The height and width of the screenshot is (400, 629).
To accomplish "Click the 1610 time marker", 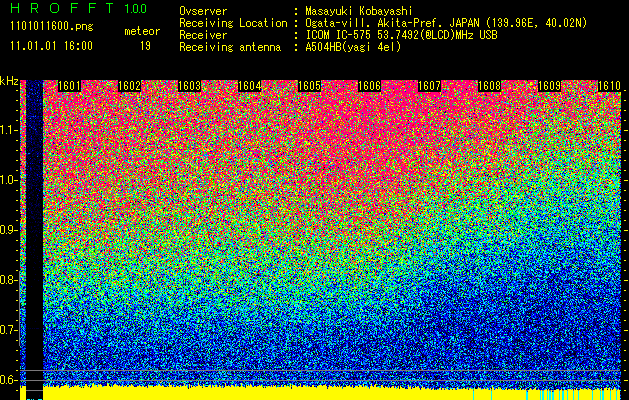I will pos(609,86).
